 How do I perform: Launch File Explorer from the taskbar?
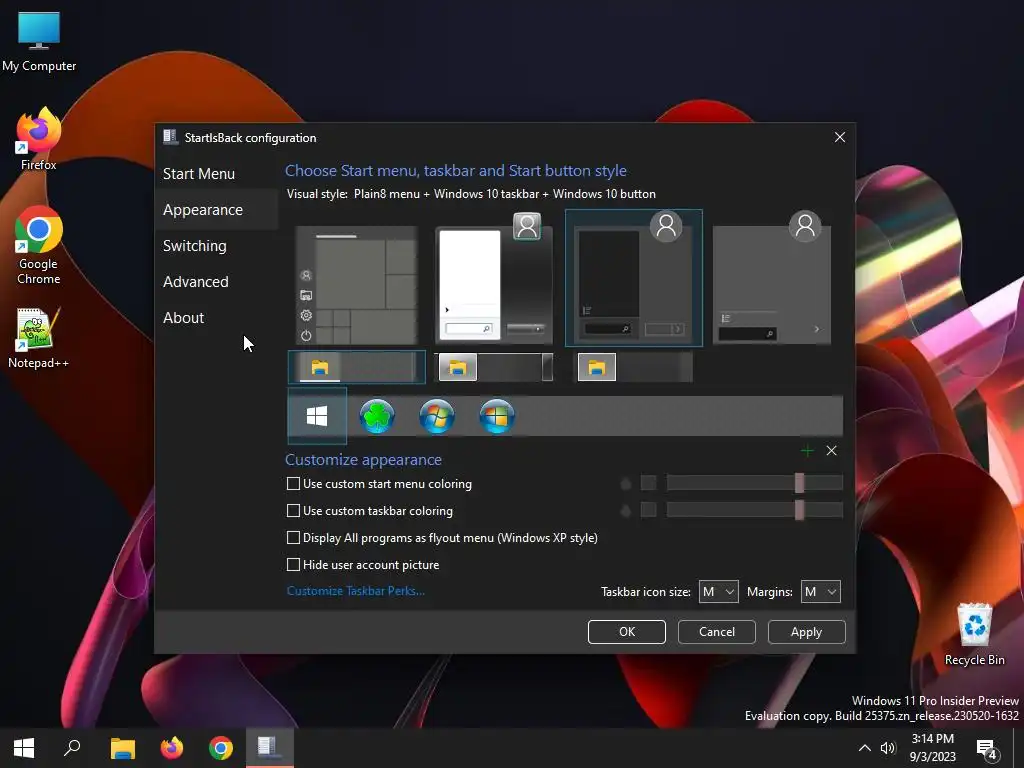coord(122,748)
